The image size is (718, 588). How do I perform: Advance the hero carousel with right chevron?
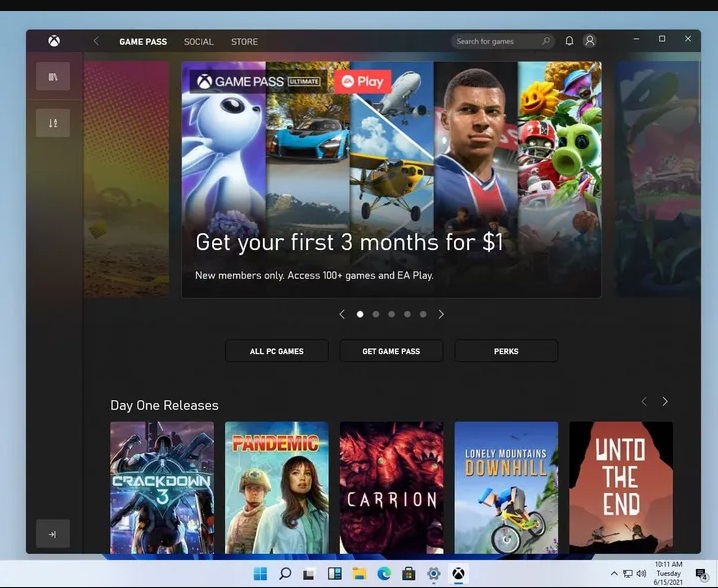441,314
